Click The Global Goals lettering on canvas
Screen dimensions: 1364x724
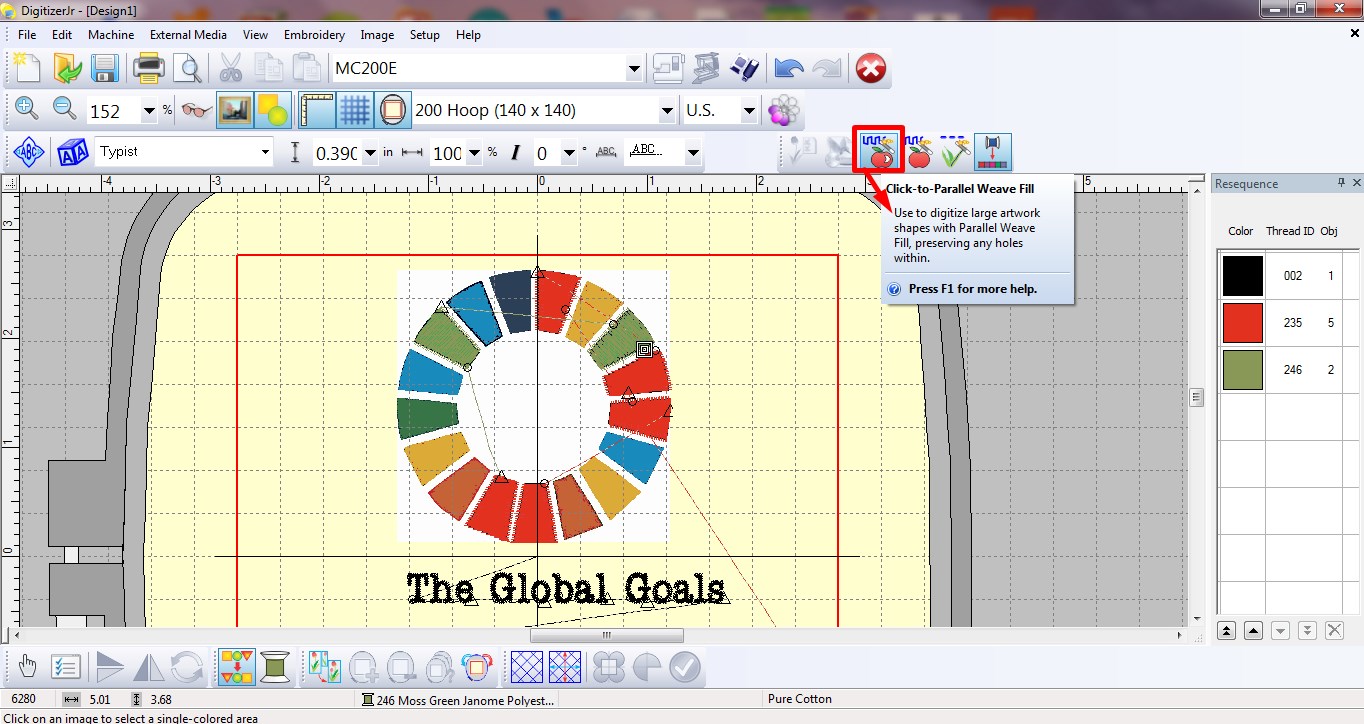[566, 588]
